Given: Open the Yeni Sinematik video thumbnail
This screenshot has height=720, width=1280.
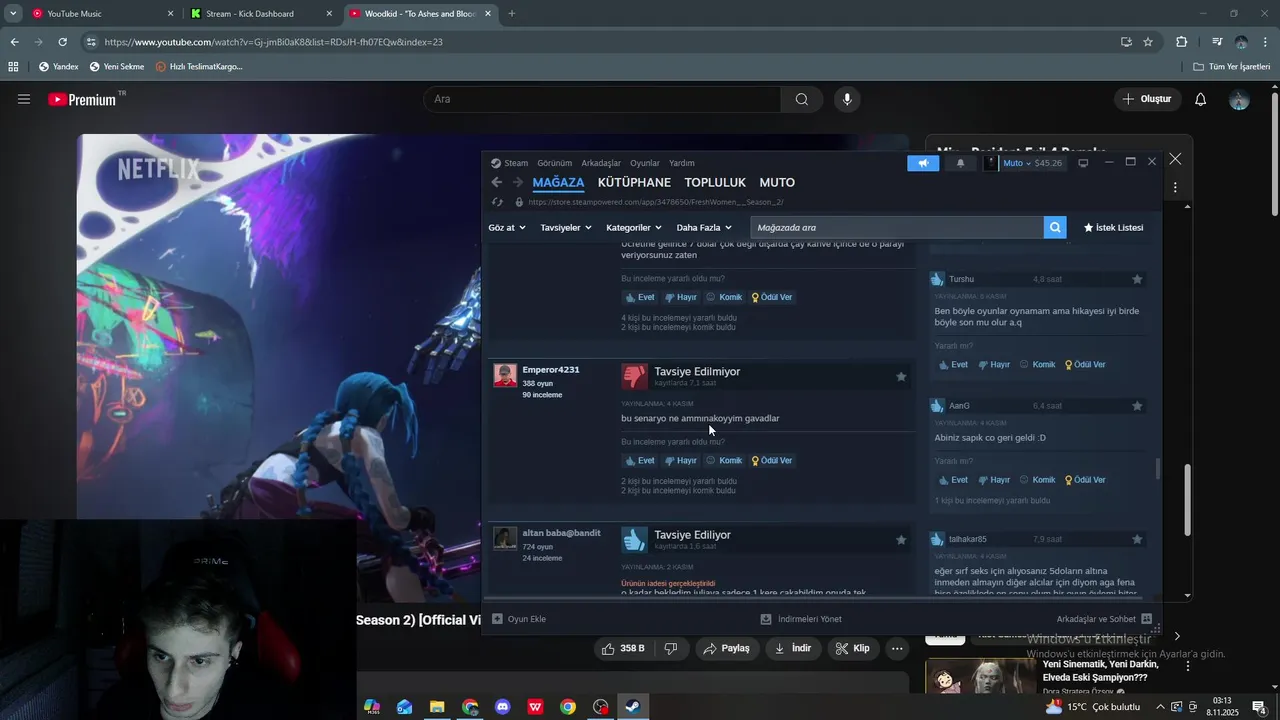Looking at the screenshot, I should point(980,676).
